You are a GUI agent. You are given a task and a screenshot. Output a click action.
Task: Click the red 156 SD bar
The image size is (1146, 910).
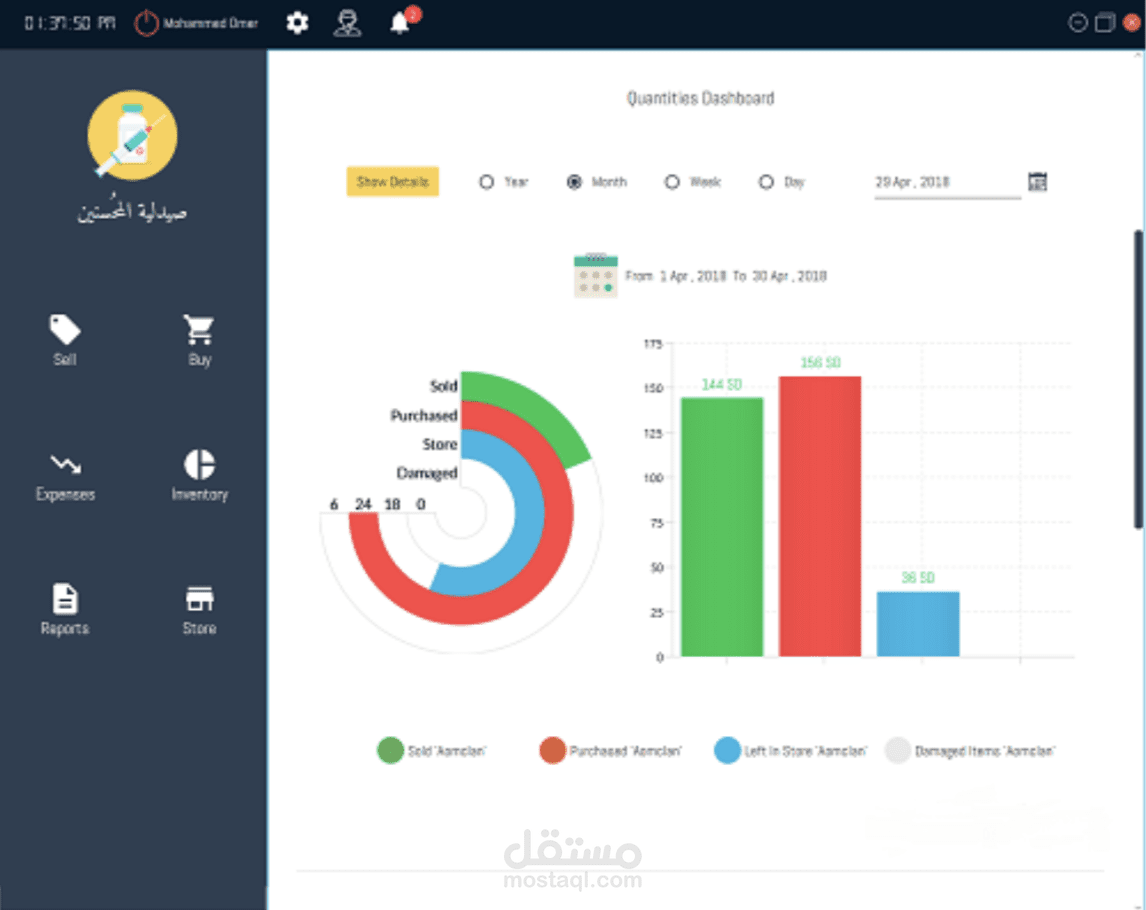click(820, 516)
